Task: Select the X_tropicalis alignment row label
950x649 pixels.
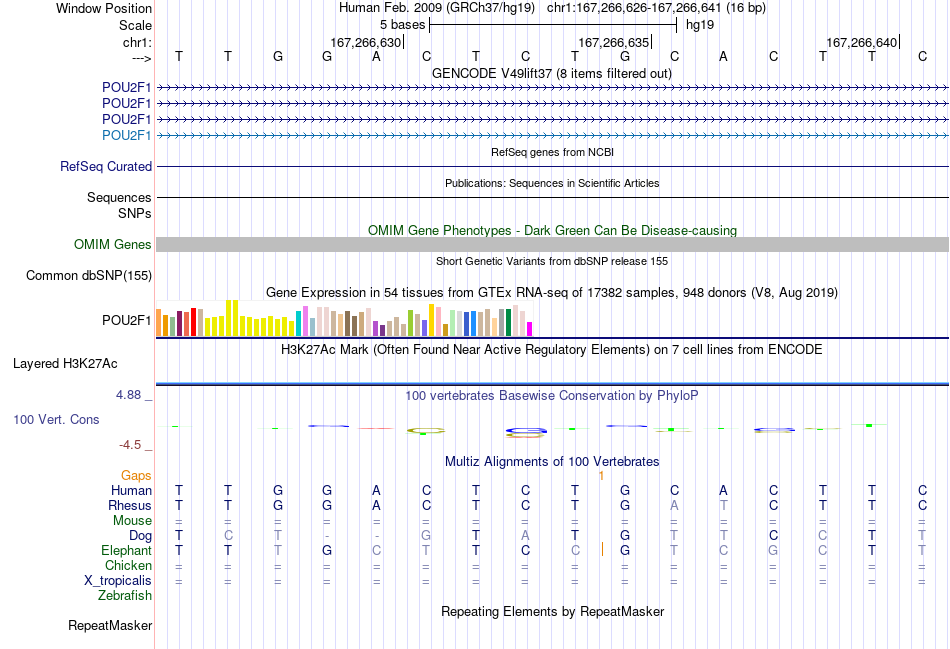Action: click(x=118, y=581)
